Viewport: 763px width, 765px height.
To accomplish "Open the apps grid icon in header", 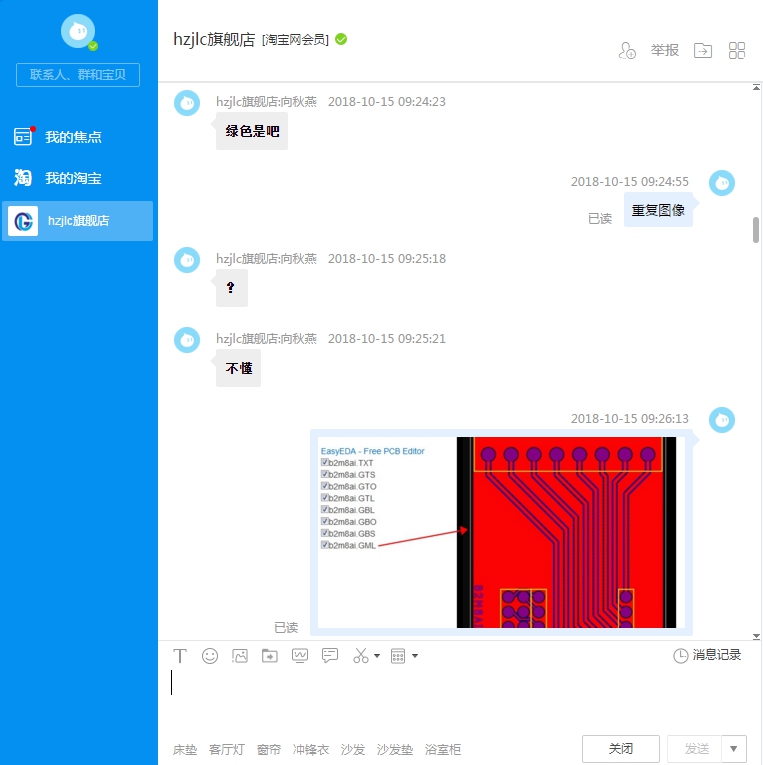I will tap(737, 50).
